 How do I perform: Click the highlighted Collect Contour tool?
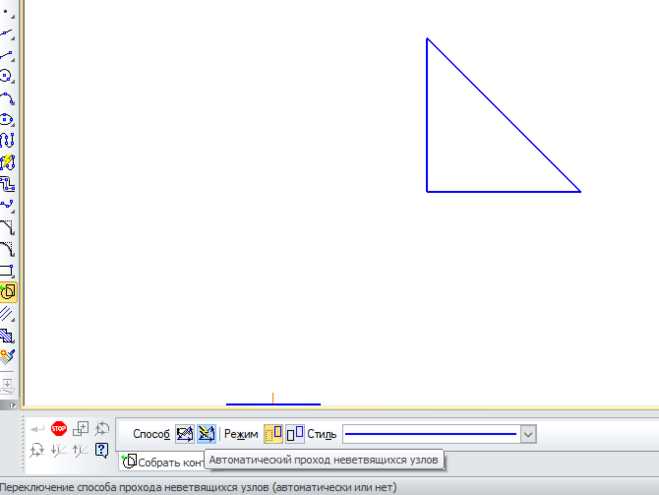point(8,292)
